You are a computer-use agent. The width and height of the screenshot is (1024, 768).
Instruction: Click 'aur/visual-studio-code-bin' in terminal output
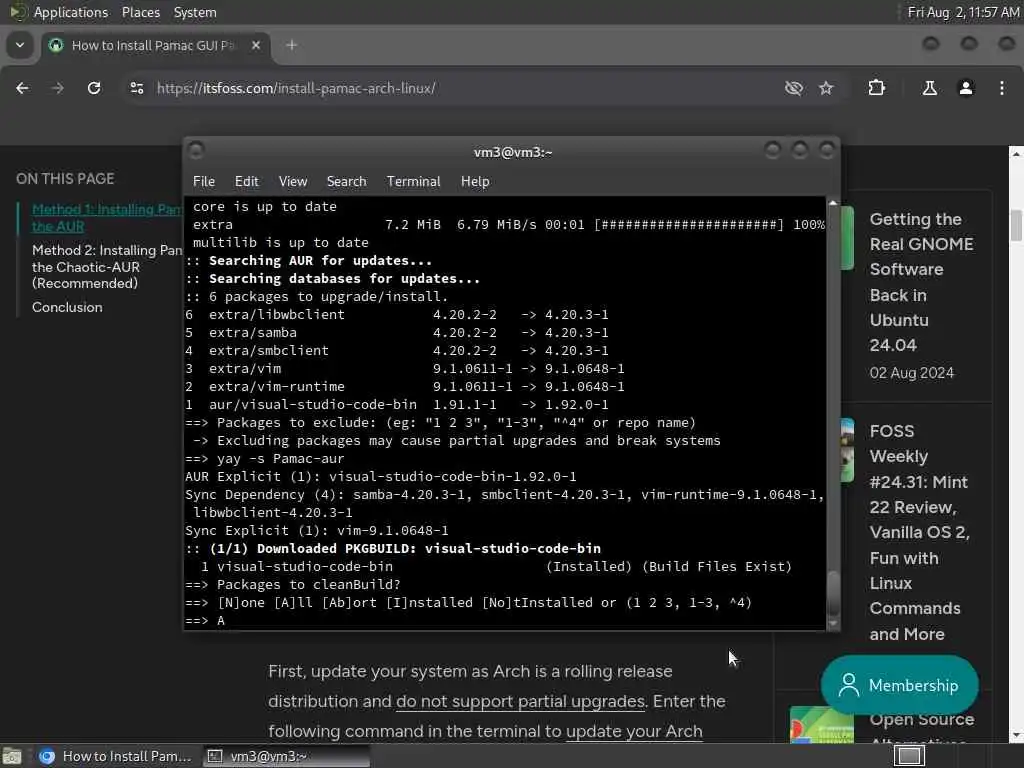pyautogui.click(x=313, y=404)
